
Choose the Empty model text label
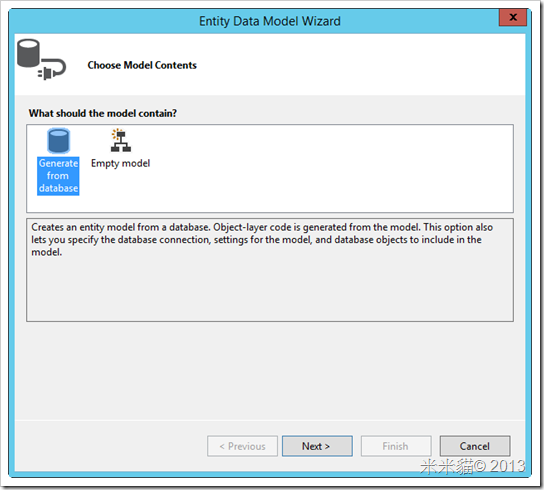click(x=120, y=163)
